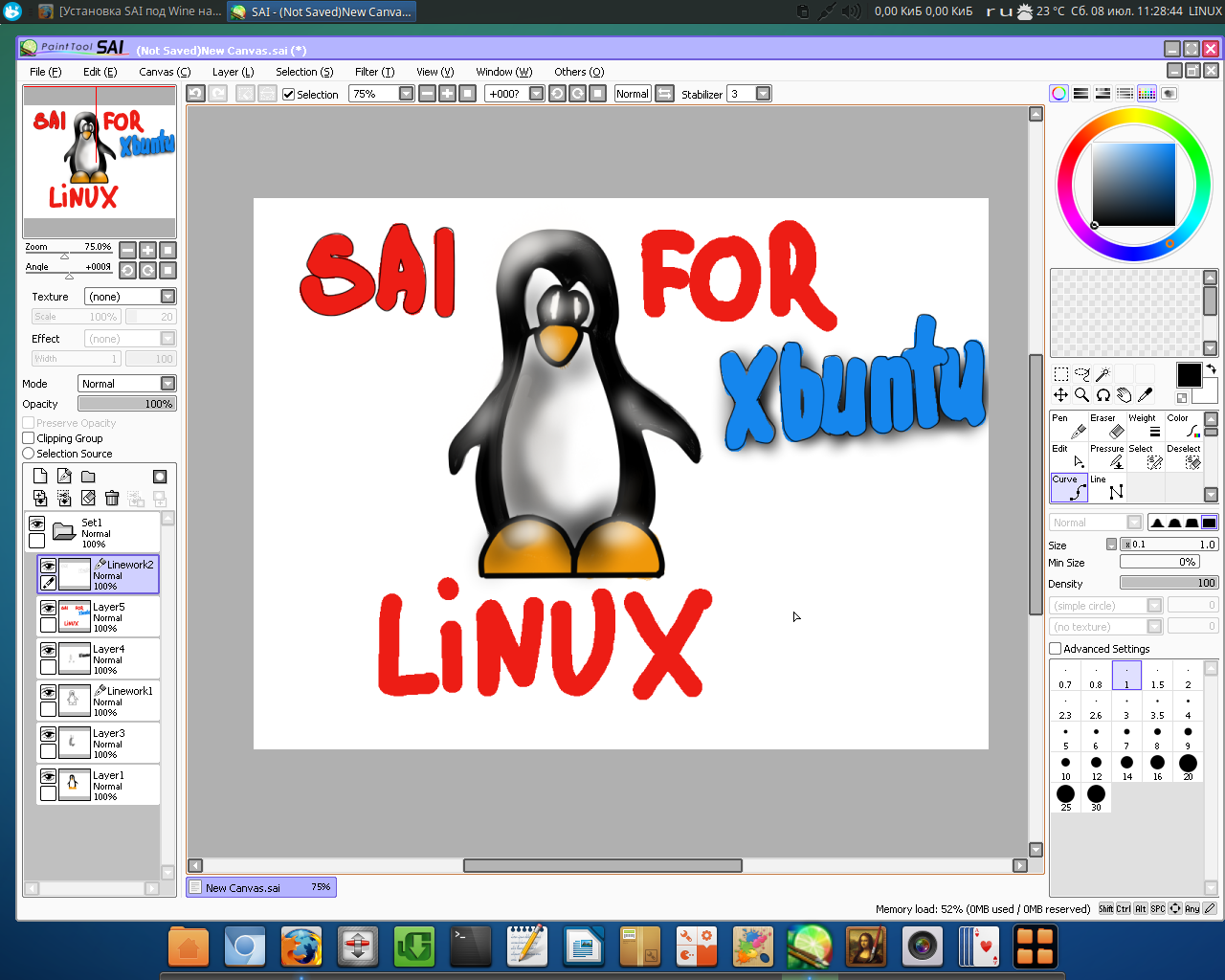Enable Clipping Group checkbox
Screen dimensions: 1225x980
click(x=29, y=438)
